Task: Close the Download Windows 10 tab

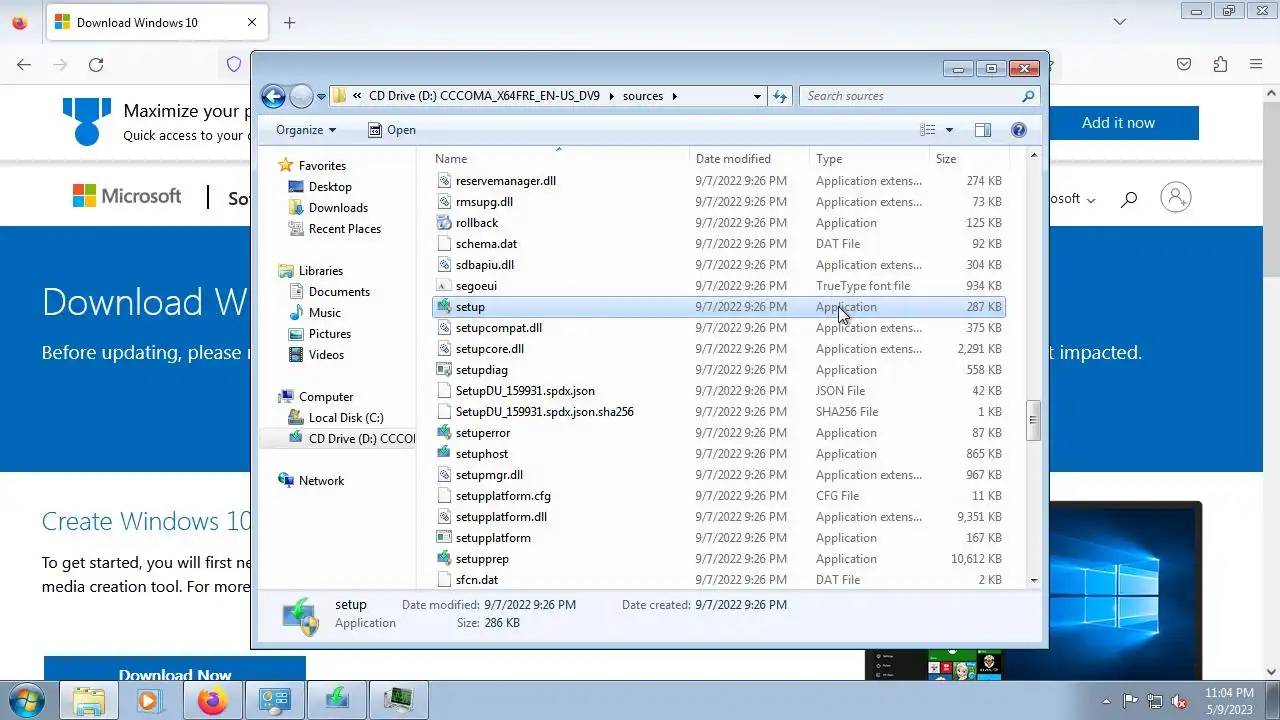Action: [251, 22]
